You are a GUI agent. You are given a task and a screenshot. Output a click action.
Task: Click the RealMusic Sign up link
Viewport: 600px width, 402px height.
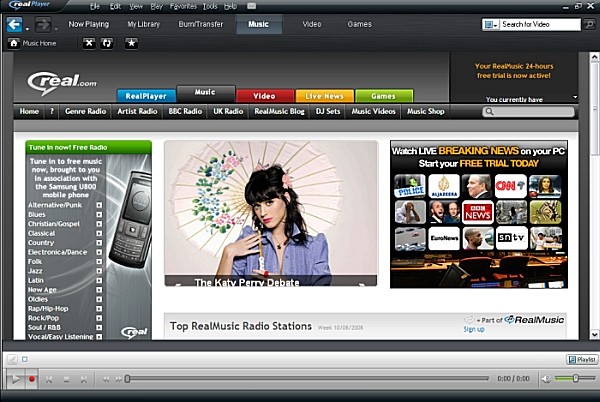pyautogui.click(x=474, y=329)
